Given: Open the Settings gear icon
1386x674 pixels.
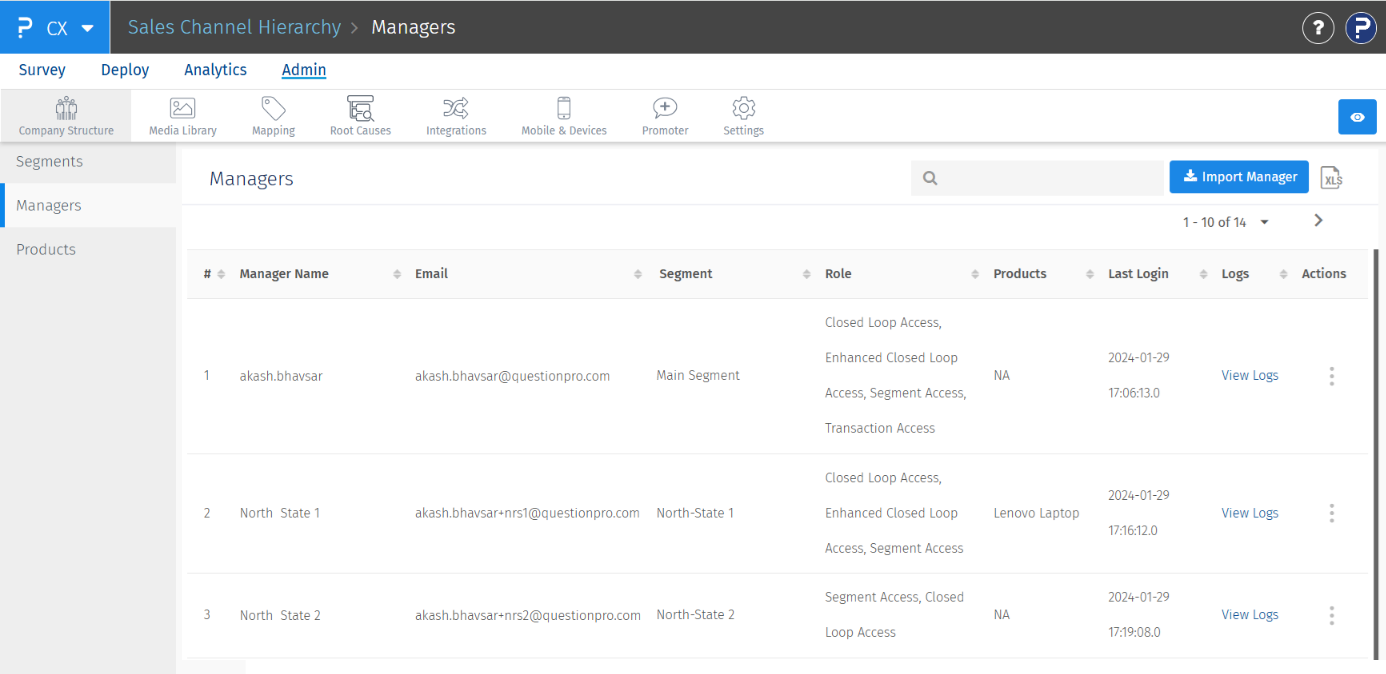Looking at the screenshot, I should tap(743, 108).
